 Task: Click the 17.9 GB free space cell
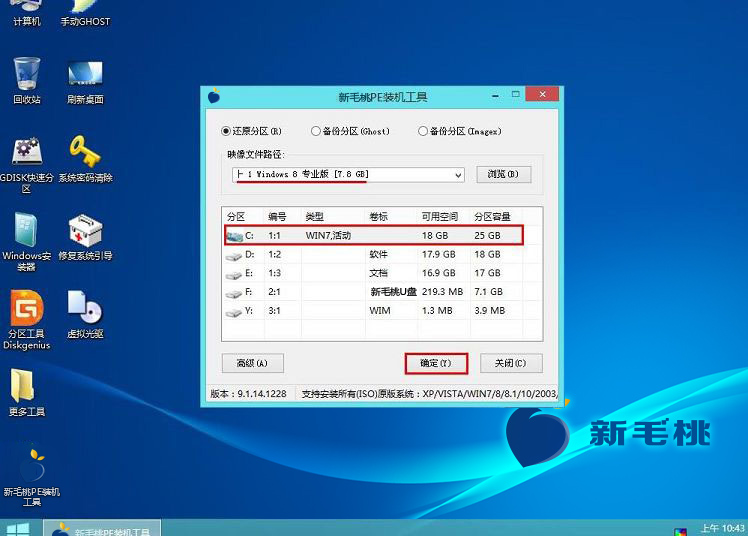pos(439,255)
